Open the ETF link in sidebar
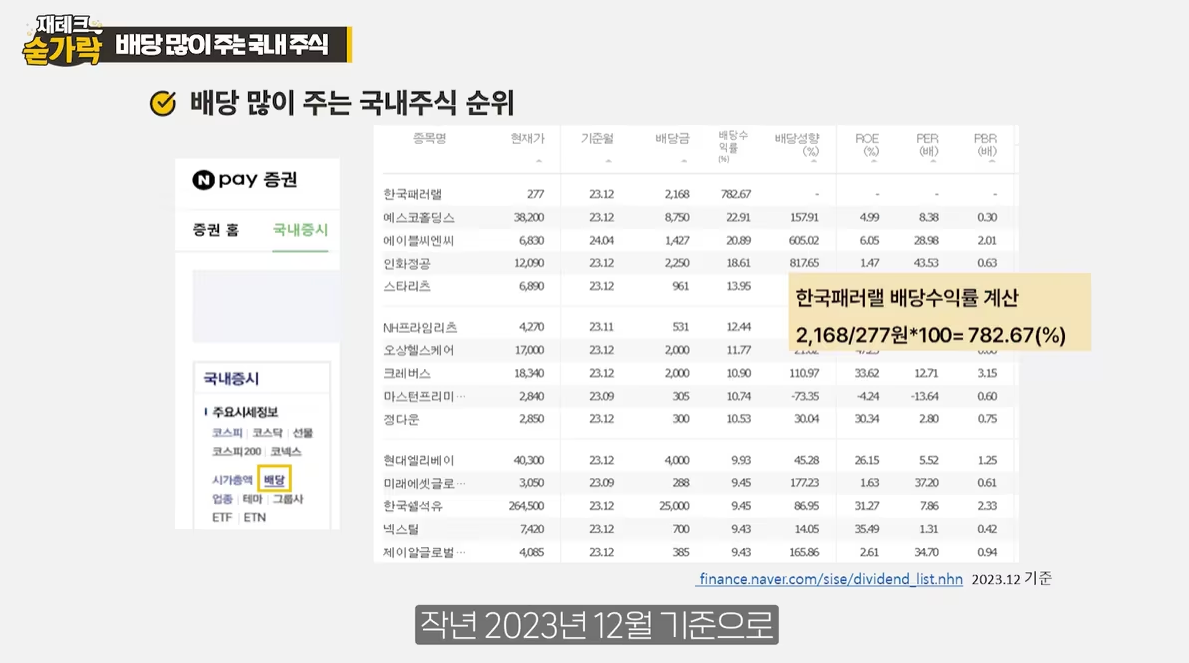 click(x=222, y=517)
